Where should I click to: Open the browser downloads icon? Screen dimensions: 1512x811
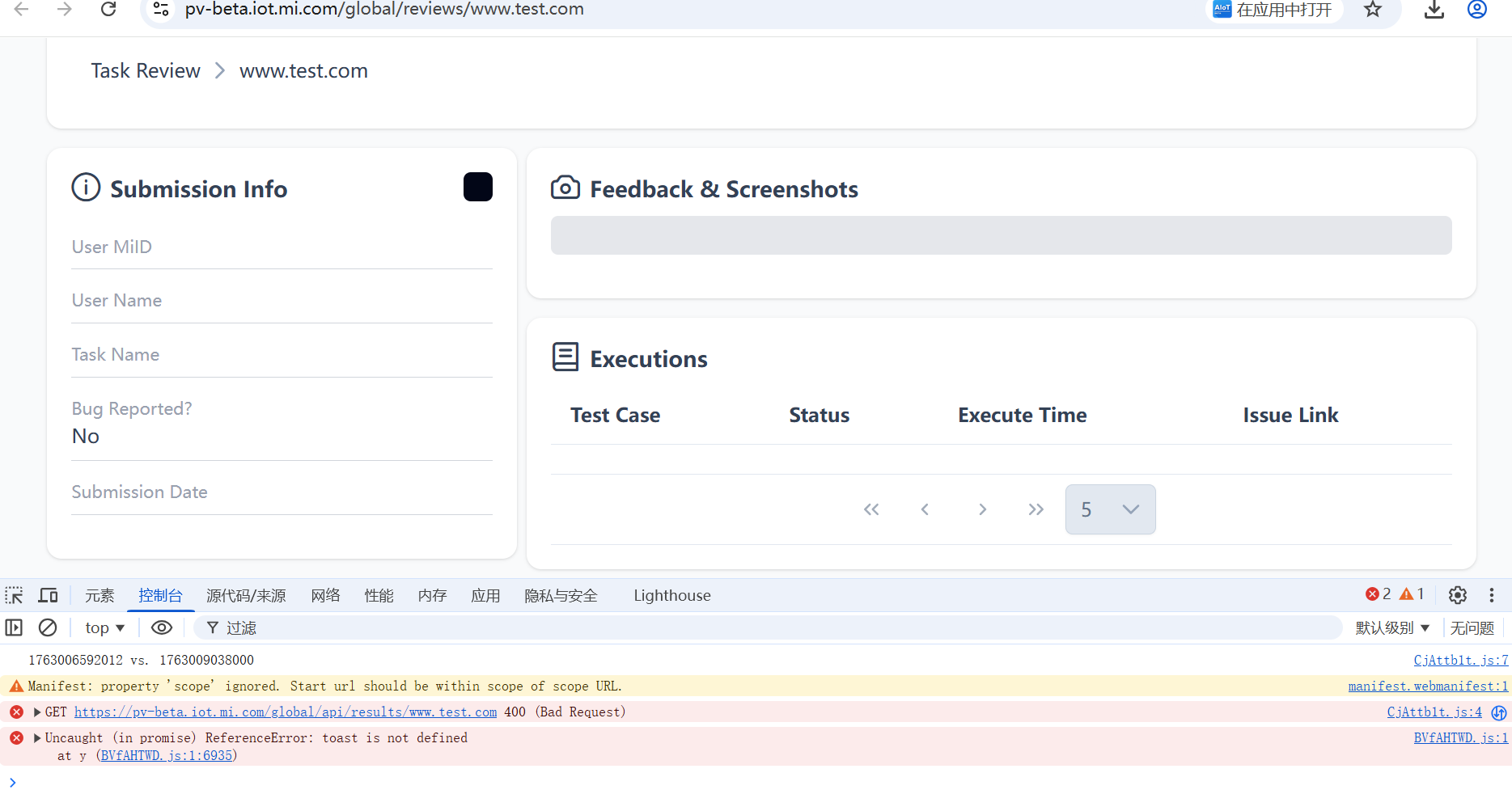pyautogui.click(x=1434, y=10)
